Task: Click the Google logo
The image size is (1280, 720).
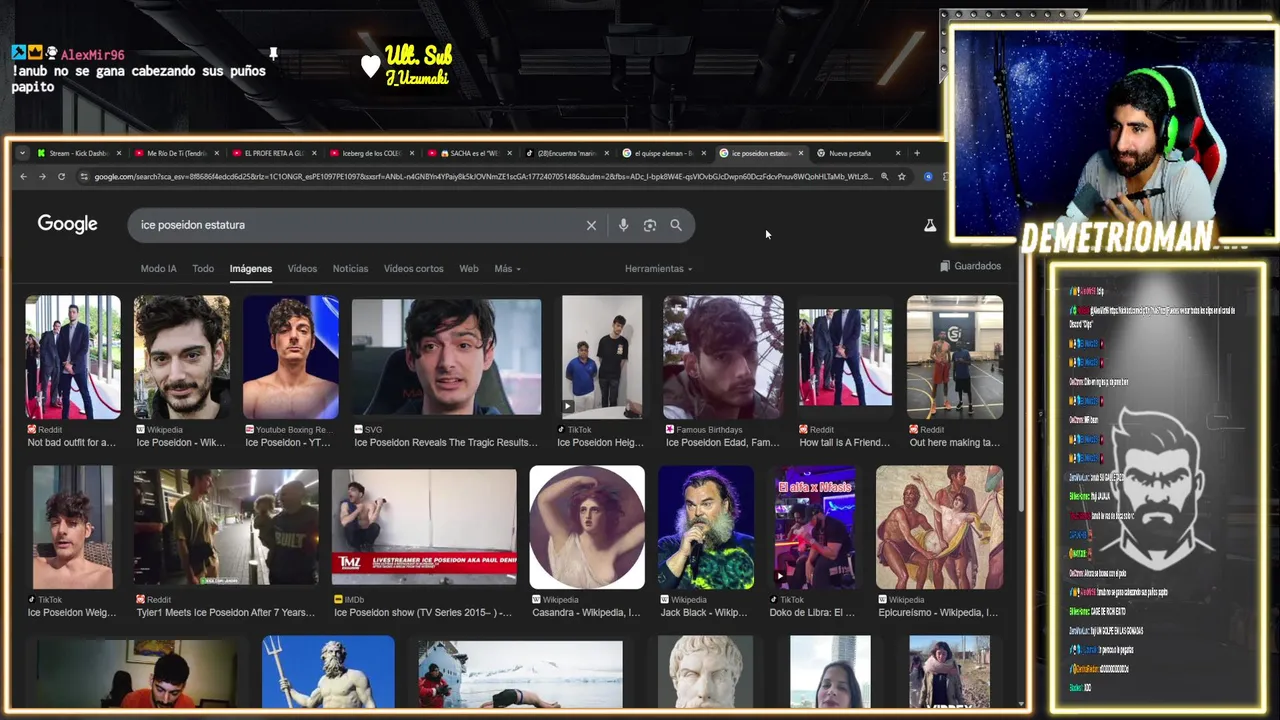Action: pos(67,224)
